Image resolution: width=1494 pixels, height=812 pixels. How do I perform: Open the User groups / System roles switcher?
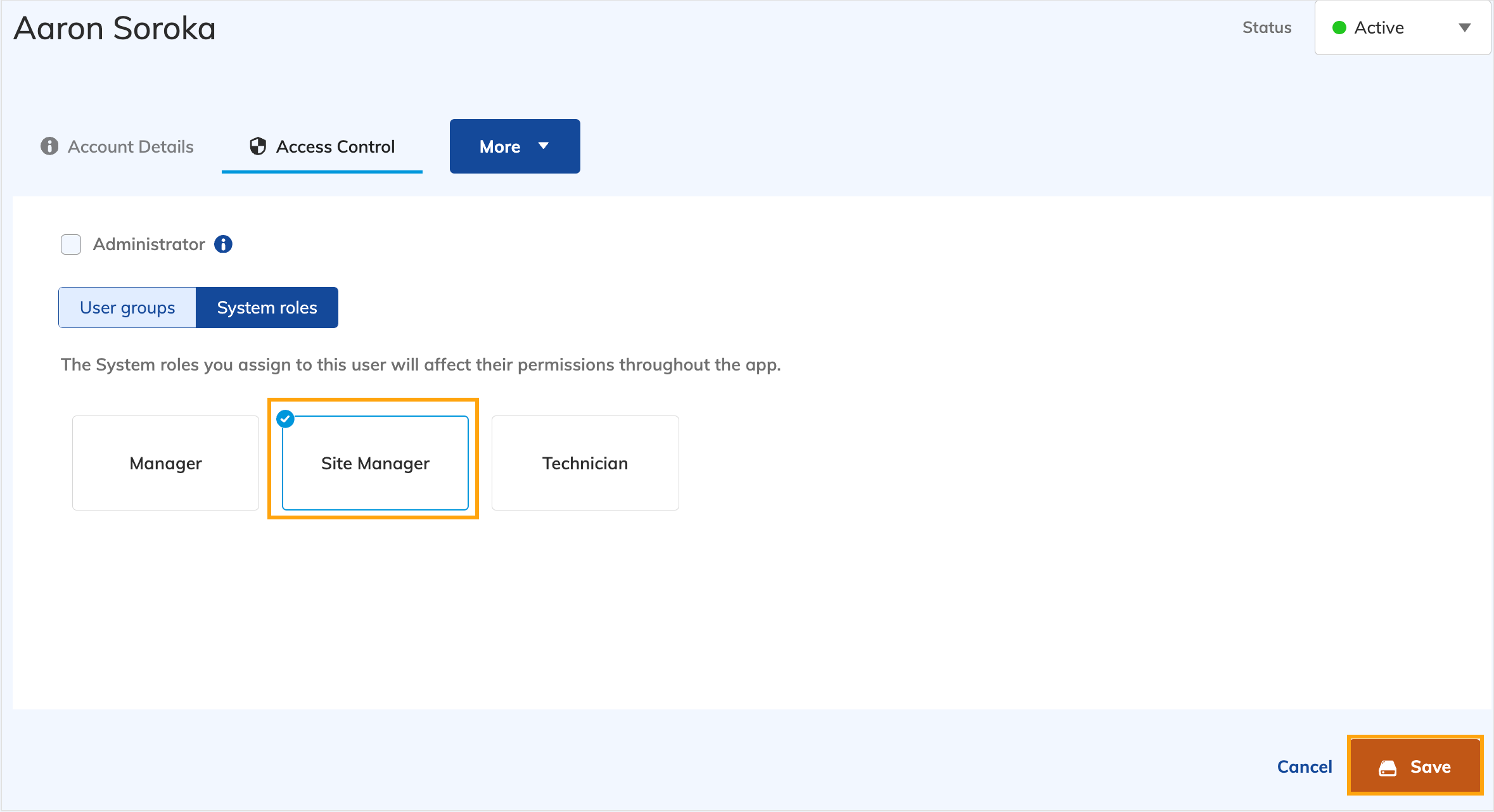[x=198, y=307]
